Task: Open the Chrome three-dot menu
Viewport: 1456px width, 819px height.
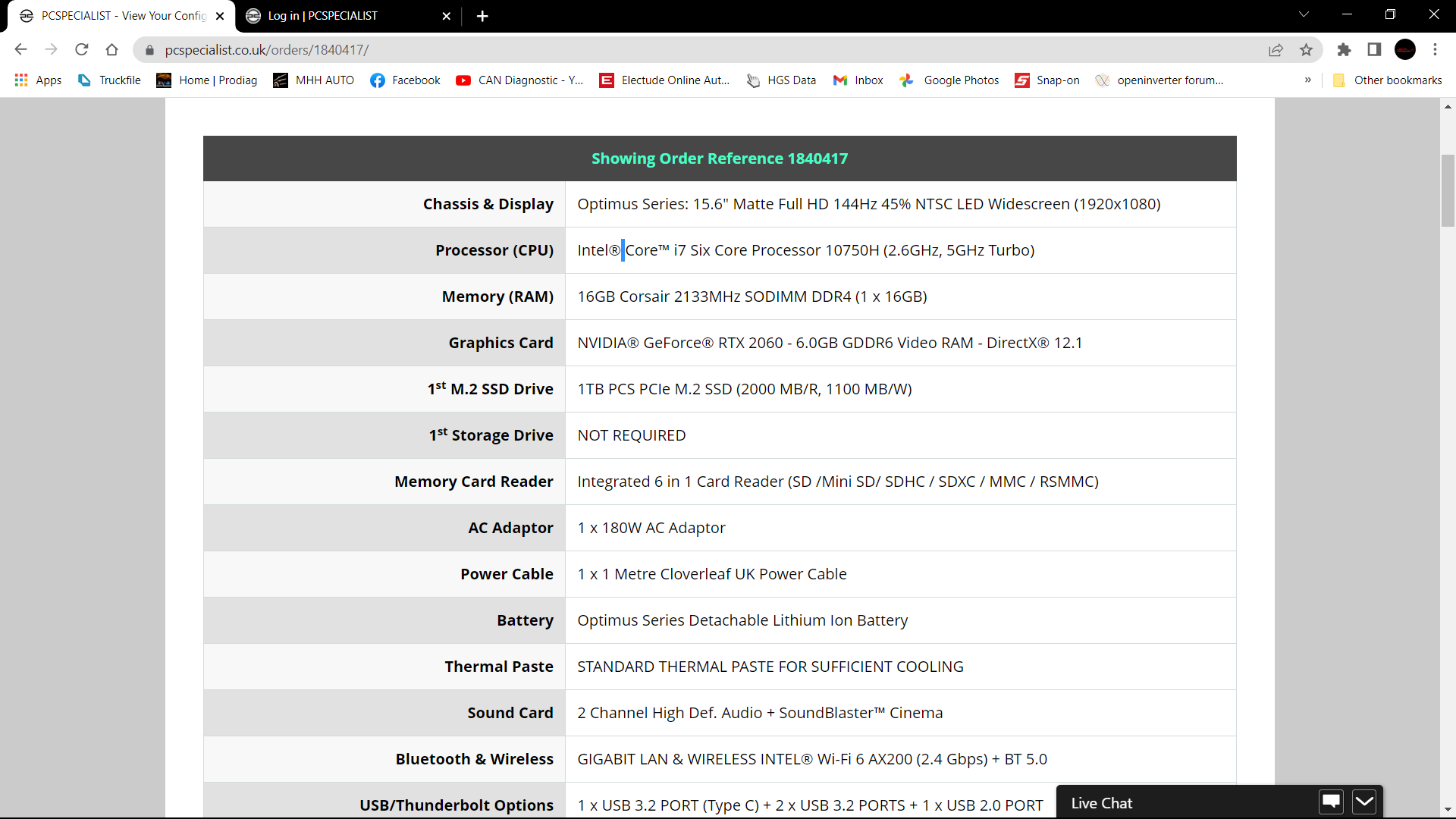Action: click(x=1435, y=50)
